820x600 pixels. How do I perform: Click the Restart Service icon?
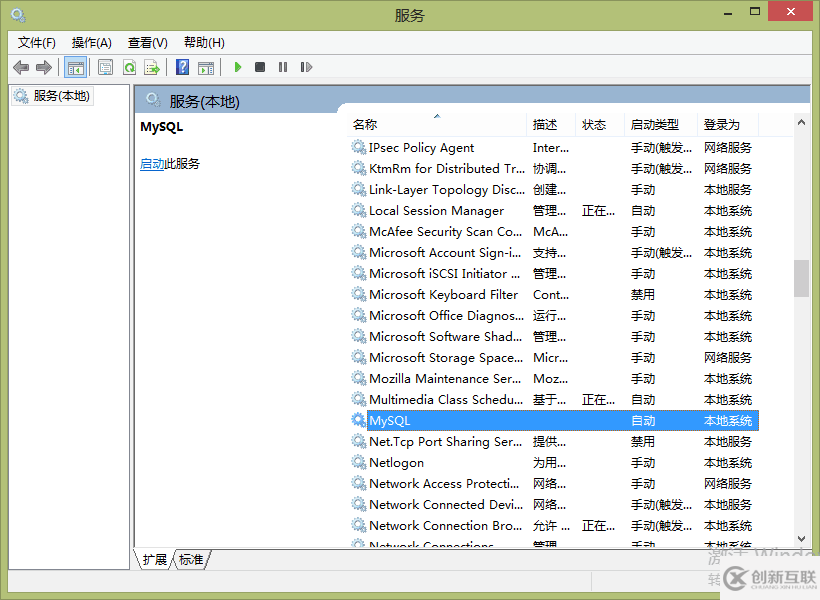[306, 67]
